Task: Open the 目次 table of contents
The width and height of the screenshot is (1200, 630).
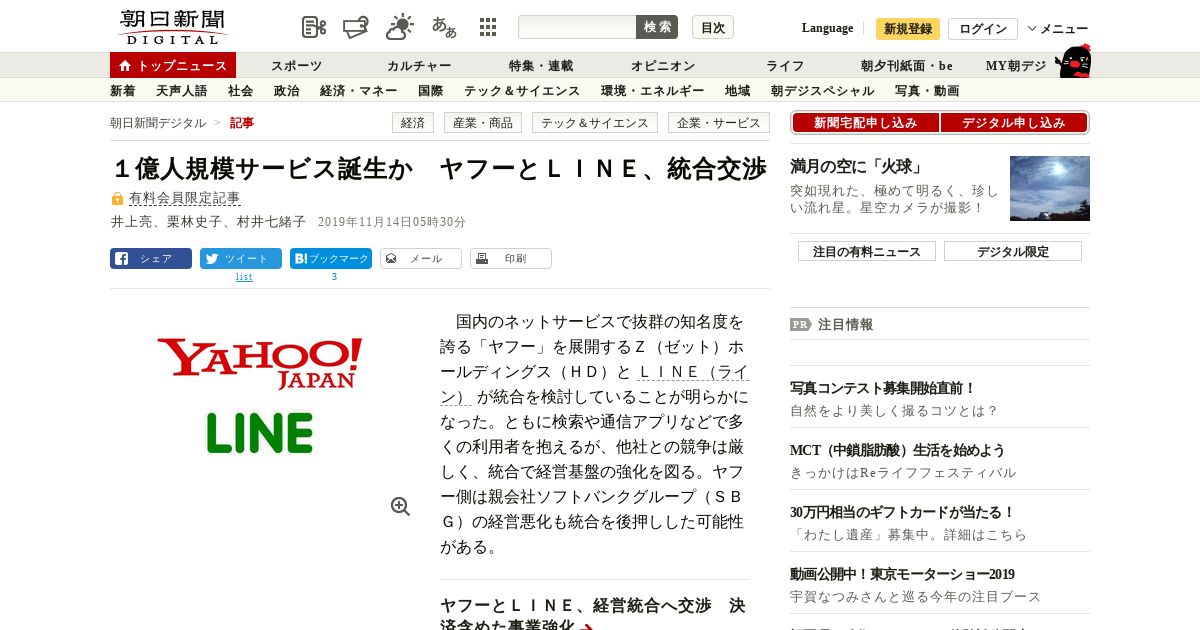Action: 713,27
